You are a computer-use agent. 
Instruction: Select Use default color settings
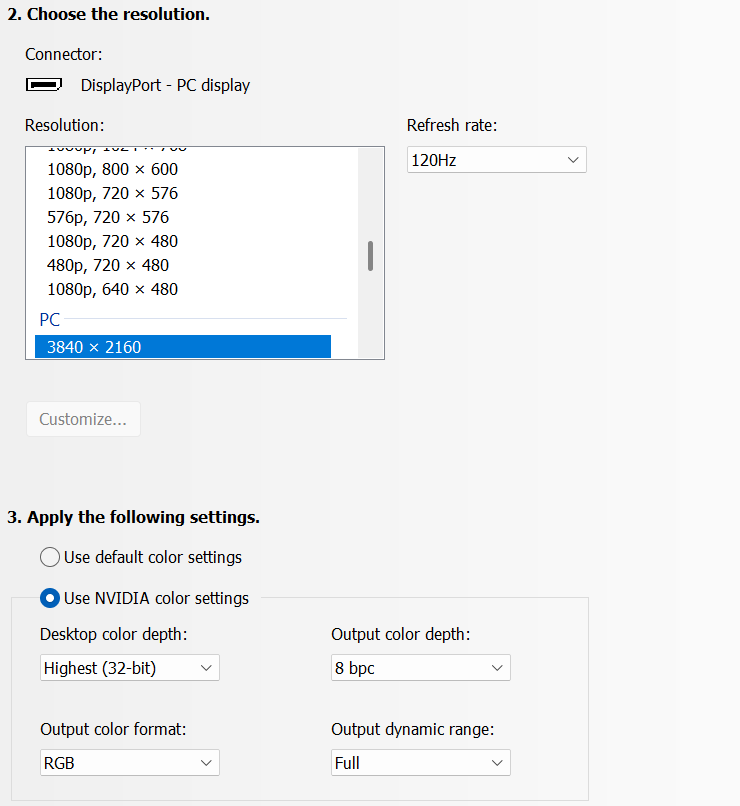click(141, 557)
